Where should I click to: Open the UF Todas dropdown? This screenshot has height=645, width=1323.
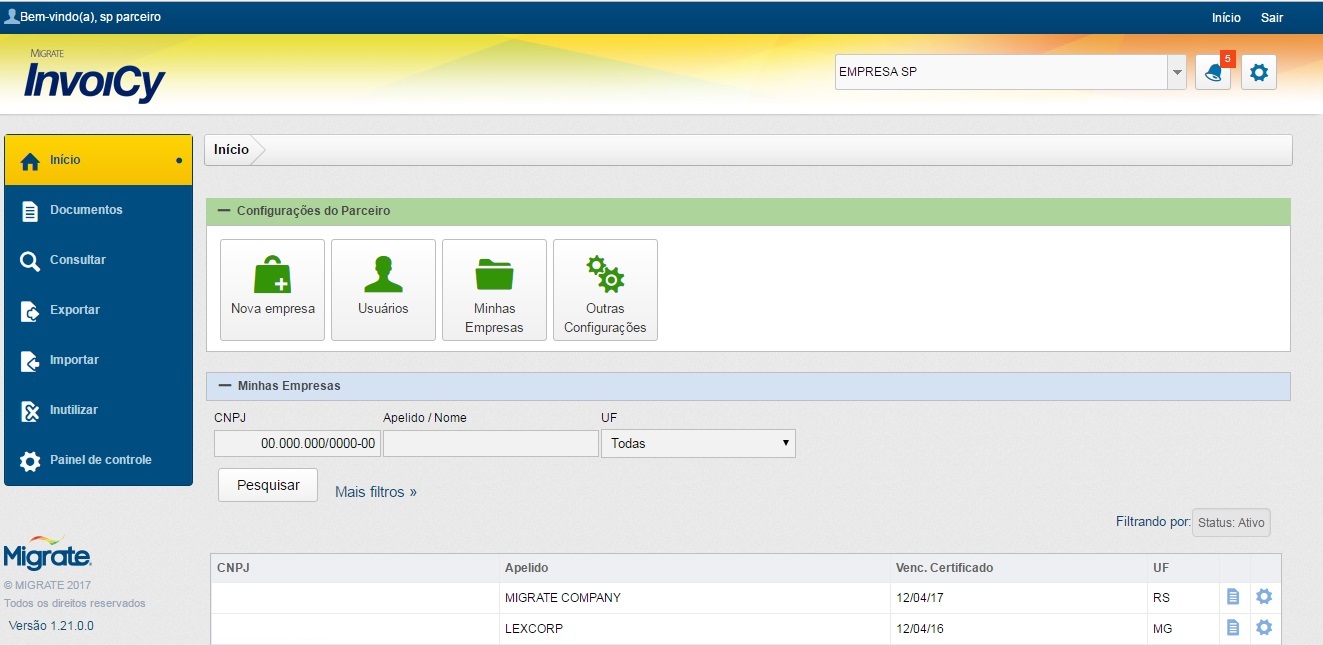[698, 443]
